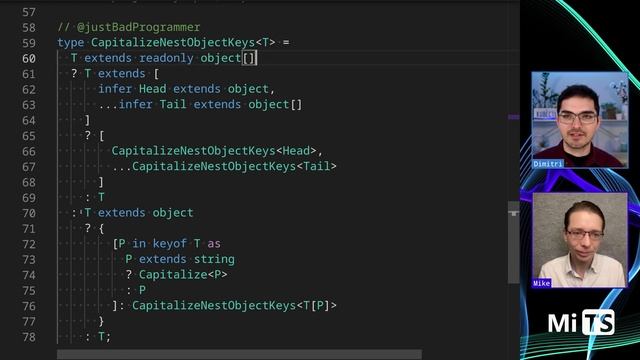
Task: Click 'readonly' keyword on line 60
Action: click(x=166, y=58)
